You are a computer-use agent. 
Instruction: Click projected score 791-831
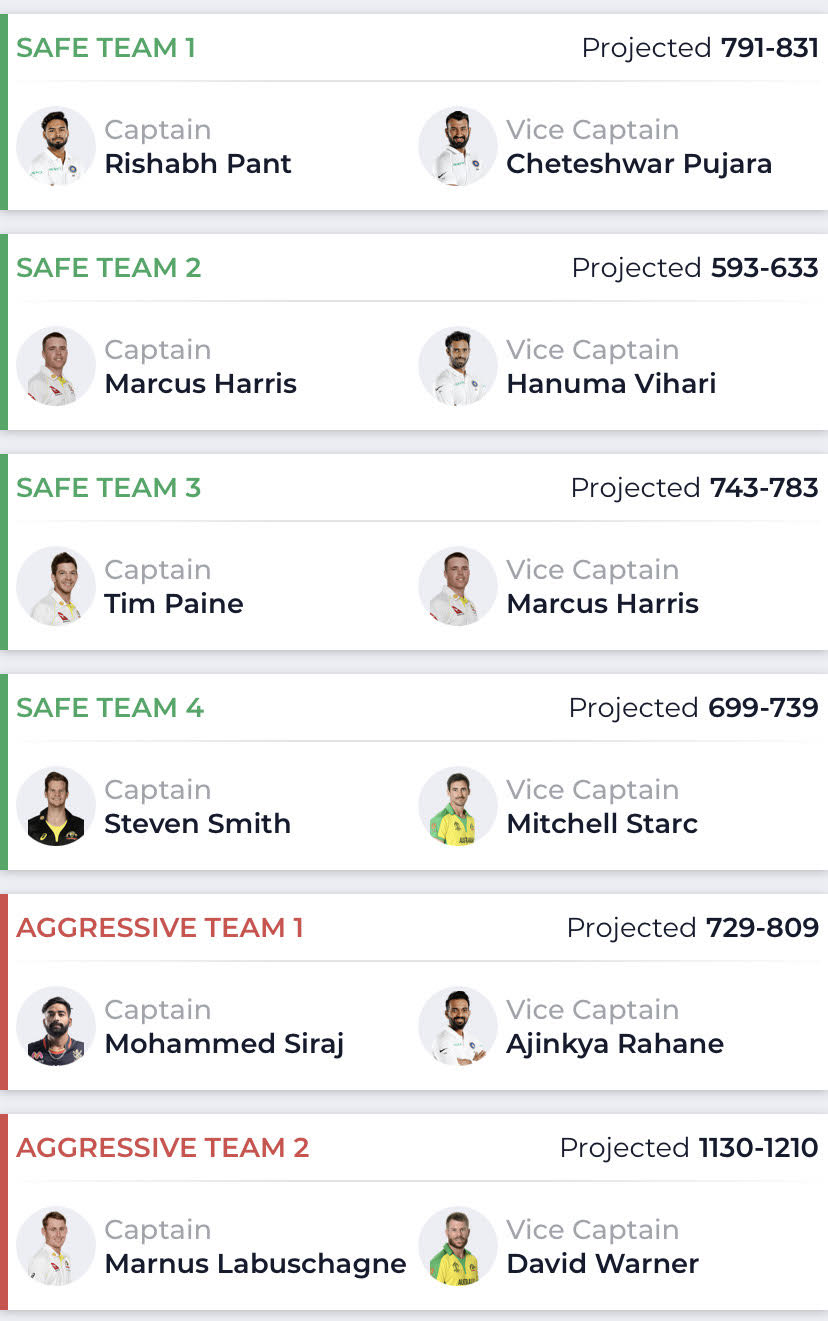coord(770,48)
